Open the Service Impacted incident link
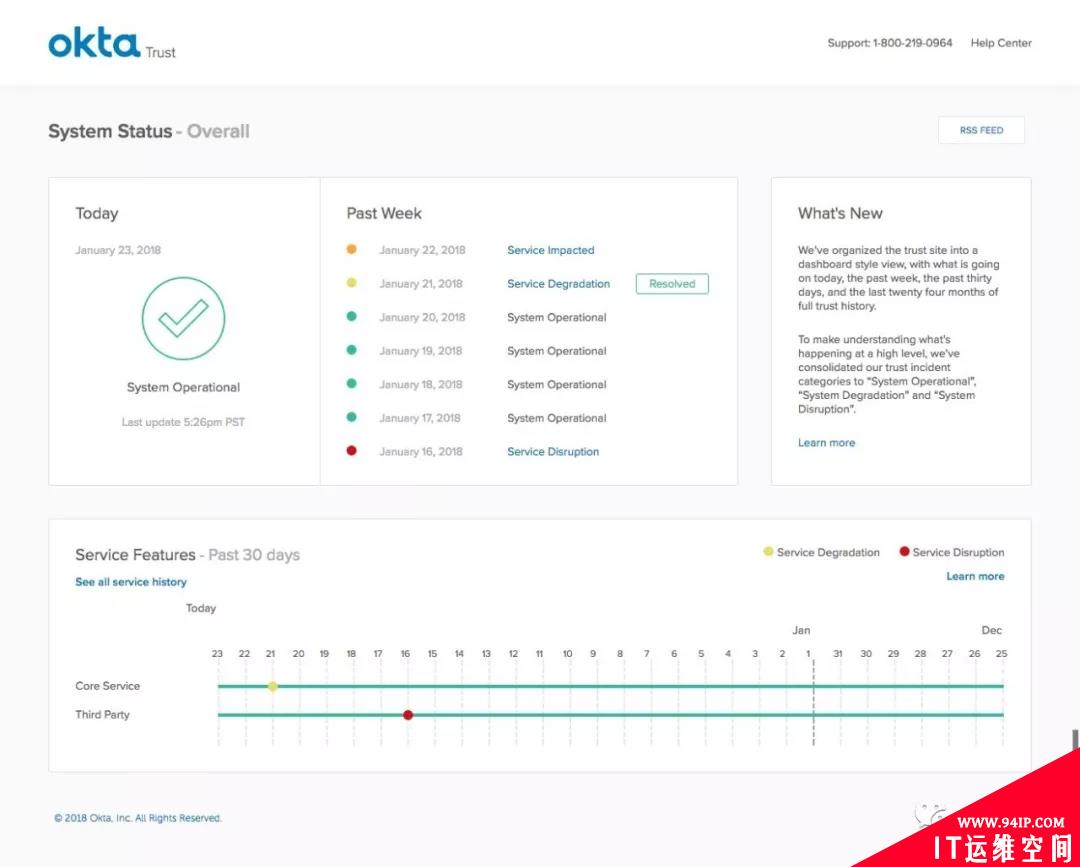1080x867 pixels. [550, 250]
